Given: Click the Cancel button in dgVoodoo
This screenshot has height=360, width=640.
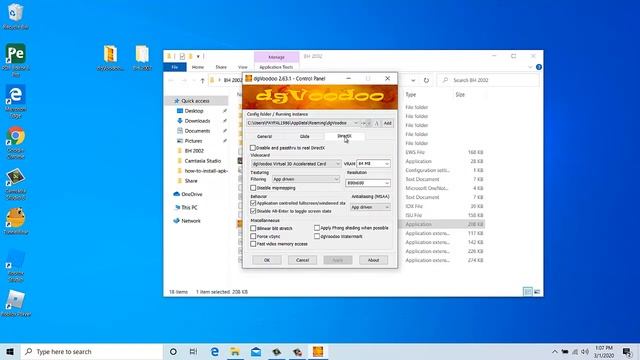Looking at the screenshot, I should coord(302,260).
